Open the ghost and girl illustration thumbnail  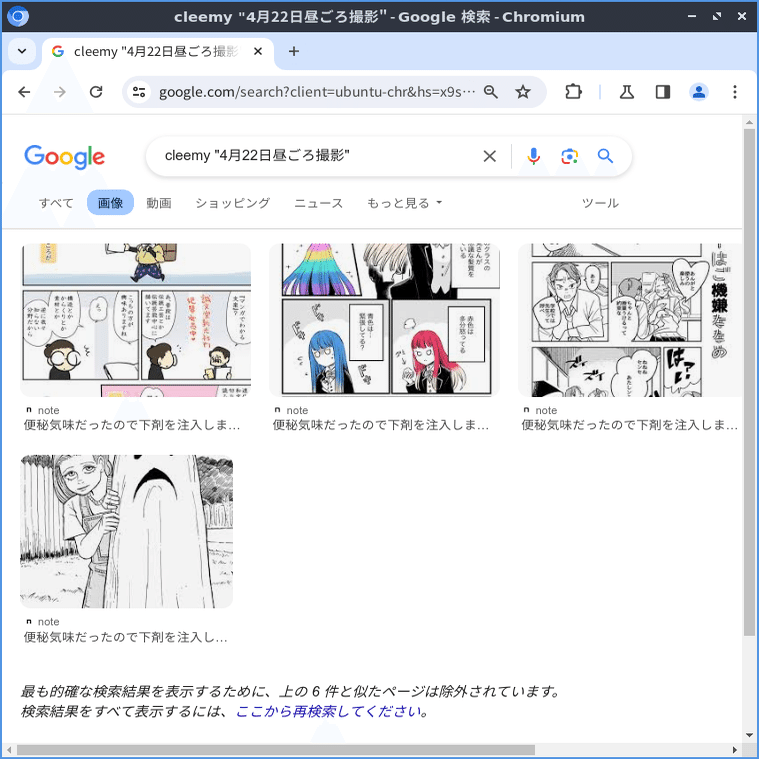click(x=126, y=531)
